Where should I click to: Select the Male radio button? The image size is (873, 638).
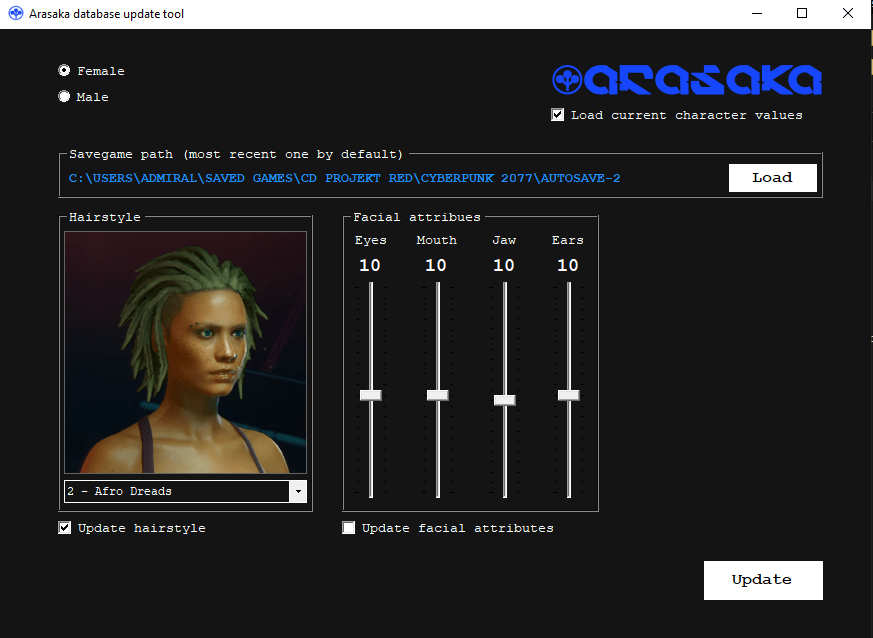(x=65, y=97)
